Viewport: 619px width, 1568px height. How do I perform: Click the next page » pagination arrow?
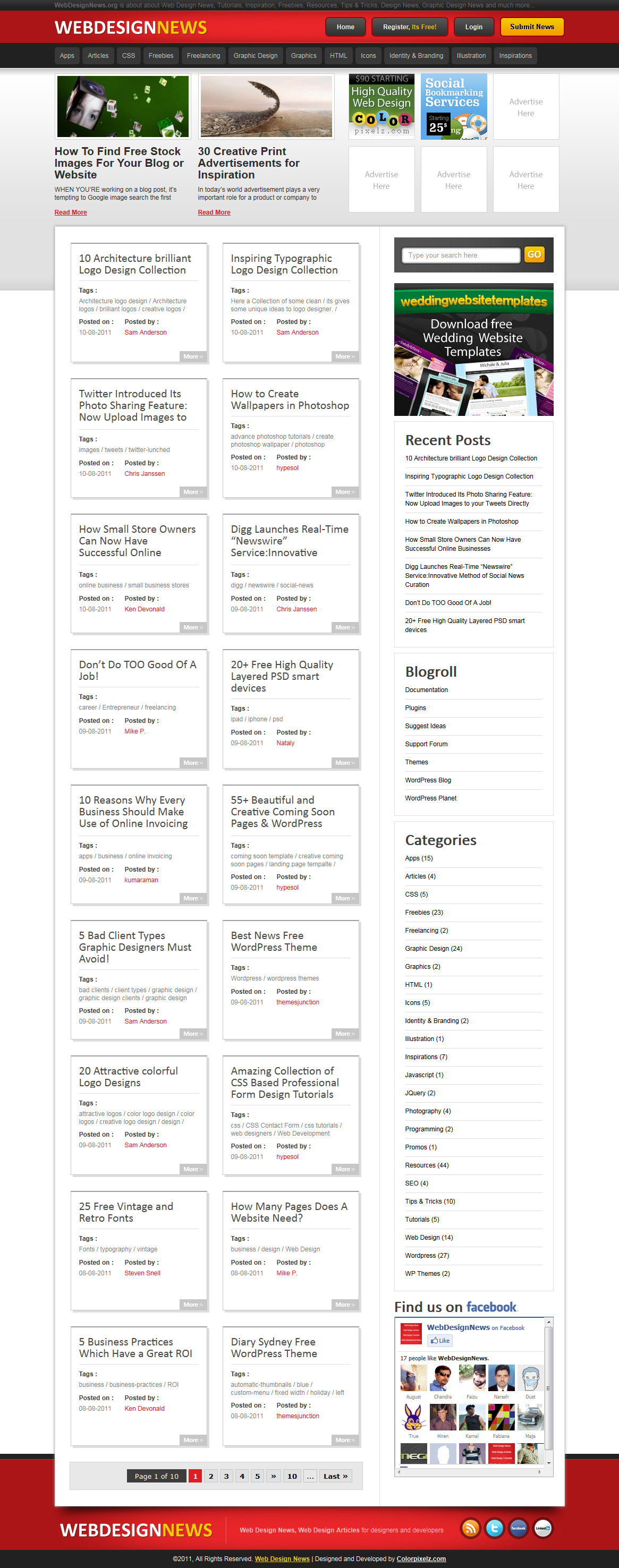273,1476
